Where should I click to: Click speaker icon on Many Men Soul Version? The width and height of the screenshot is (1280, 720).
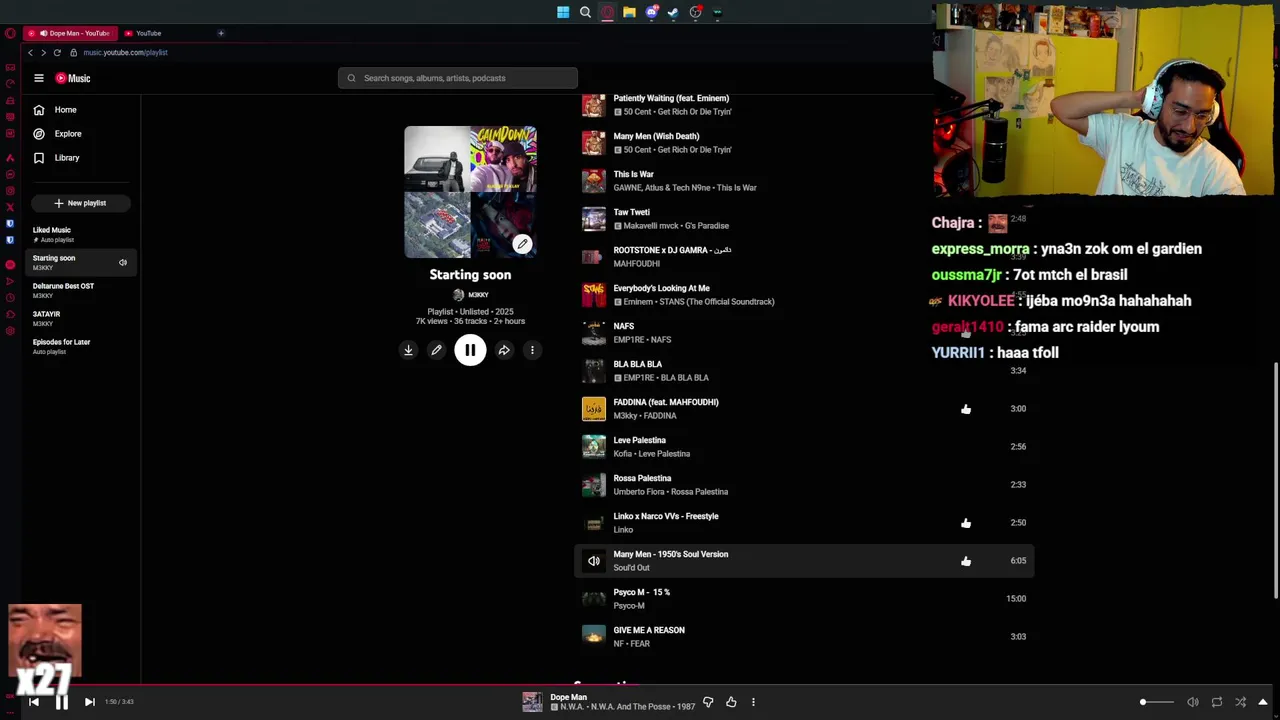click(x=594, y=561)
